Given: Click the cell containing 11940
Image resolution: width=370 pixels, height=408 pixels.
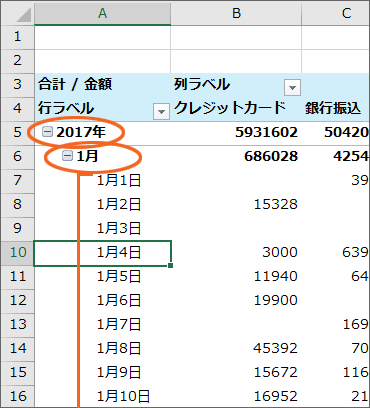Looking at the screenshot, I should pos(236,277).
